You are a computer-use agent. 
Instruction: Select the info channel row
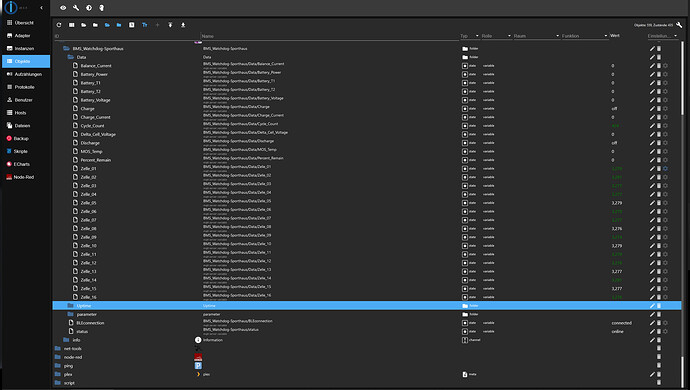tap(367, 340)
